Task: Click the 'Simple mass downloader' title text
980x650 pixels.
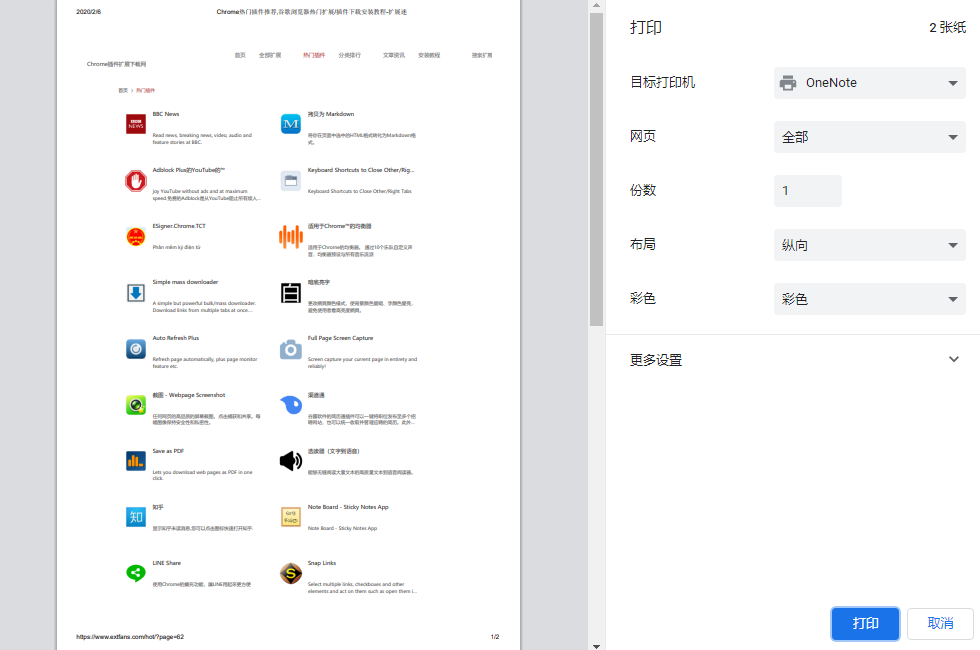Action: (185, 282)
